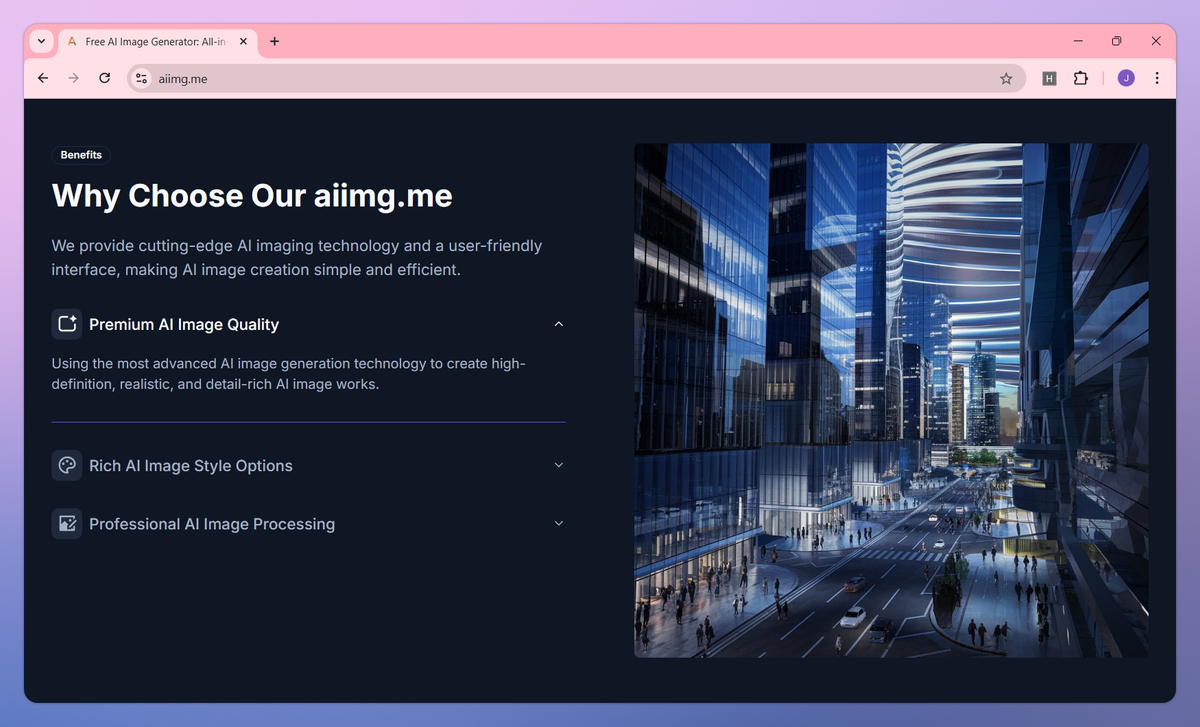Viewport: 1200px width, 727px height.
Task: Select the palette icon beside Rich AI Image Style Options
Action: tap(67, 465)
